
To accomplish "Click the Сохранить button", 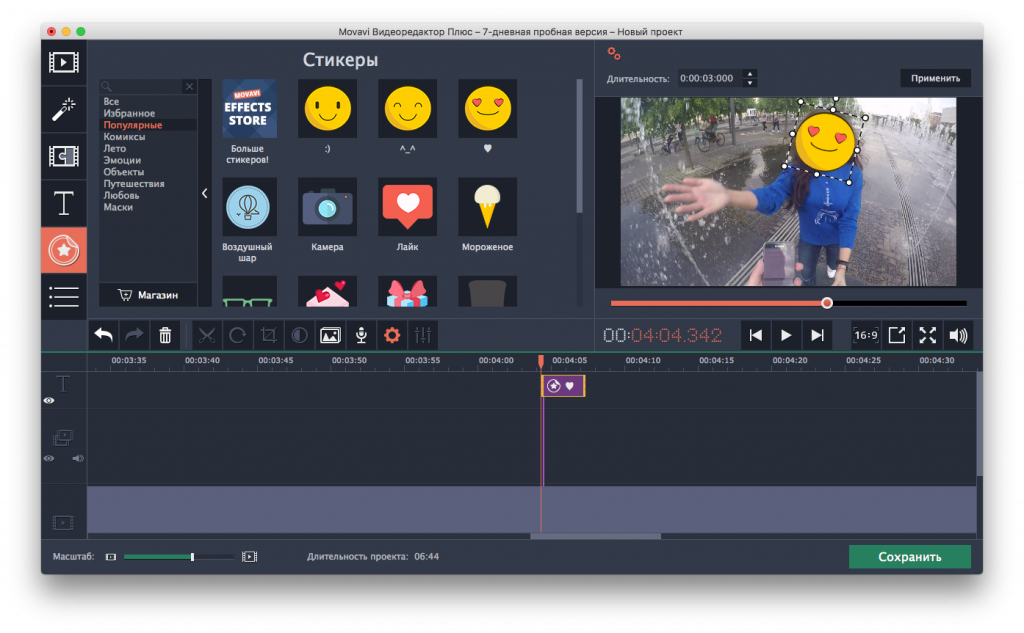I will click(909, 557).
